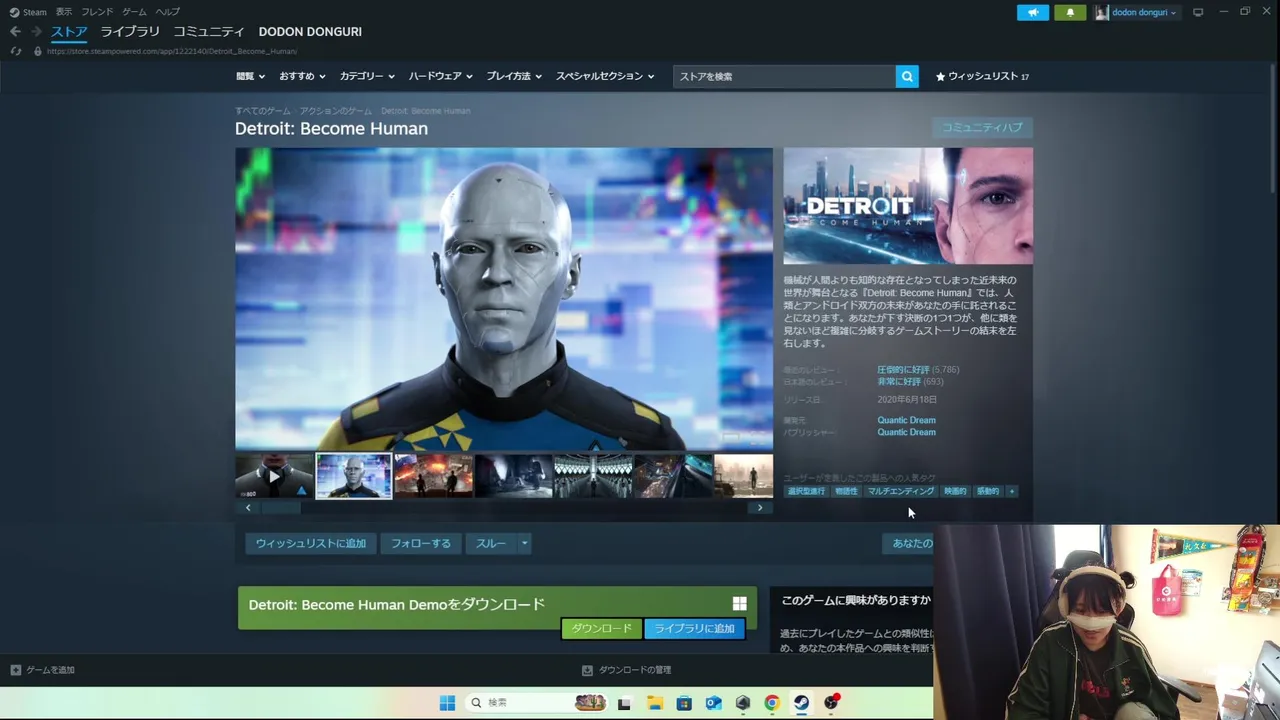Screen dimensions: 1280x720
Task: Launch Microsoft Store from the taskbar
Action: pos(684,703)
